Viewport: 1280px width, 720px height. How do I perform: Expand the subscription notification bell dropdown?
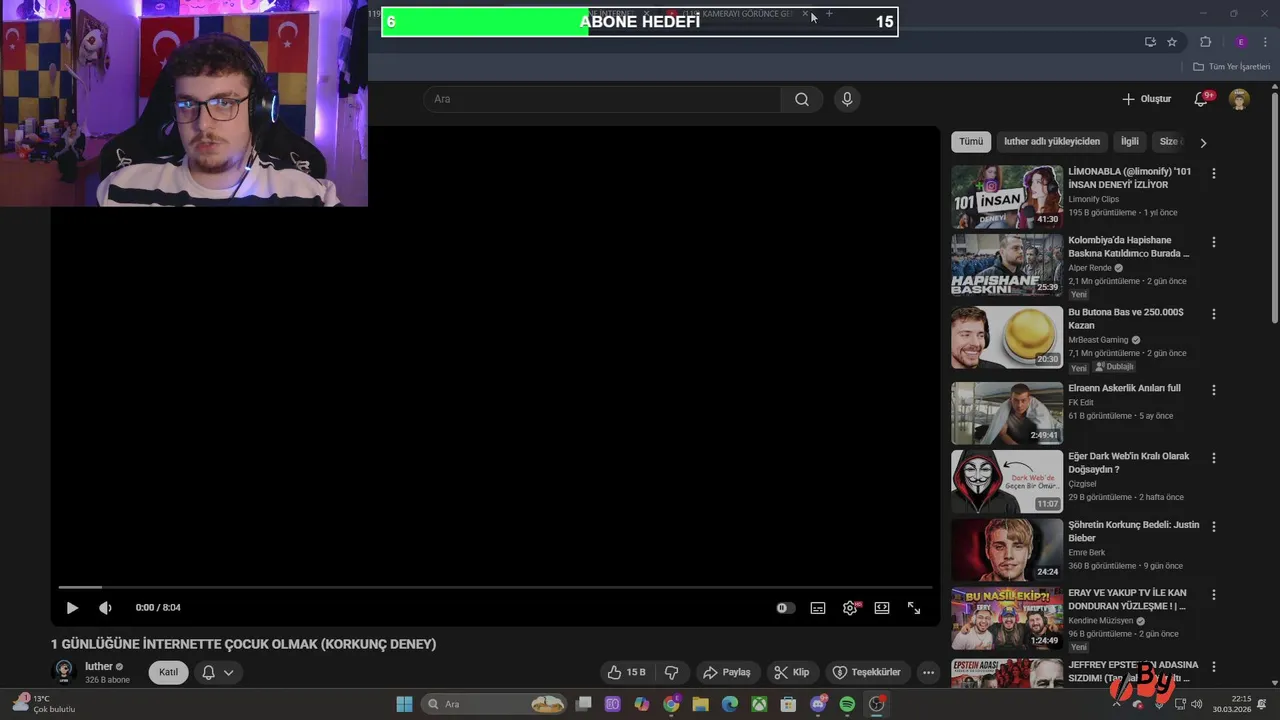coord(217,672)
